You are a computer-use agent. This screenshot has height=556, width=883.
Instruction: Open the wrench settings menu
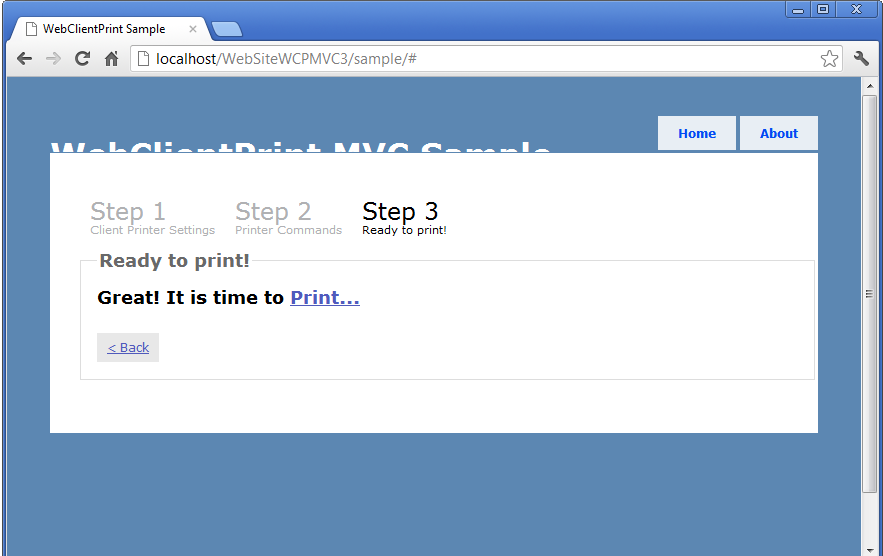tap(861, 58)
